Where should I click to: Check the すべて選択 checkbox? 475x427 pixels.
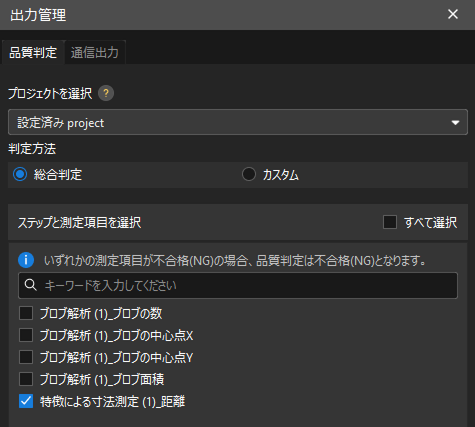point(390,222)
